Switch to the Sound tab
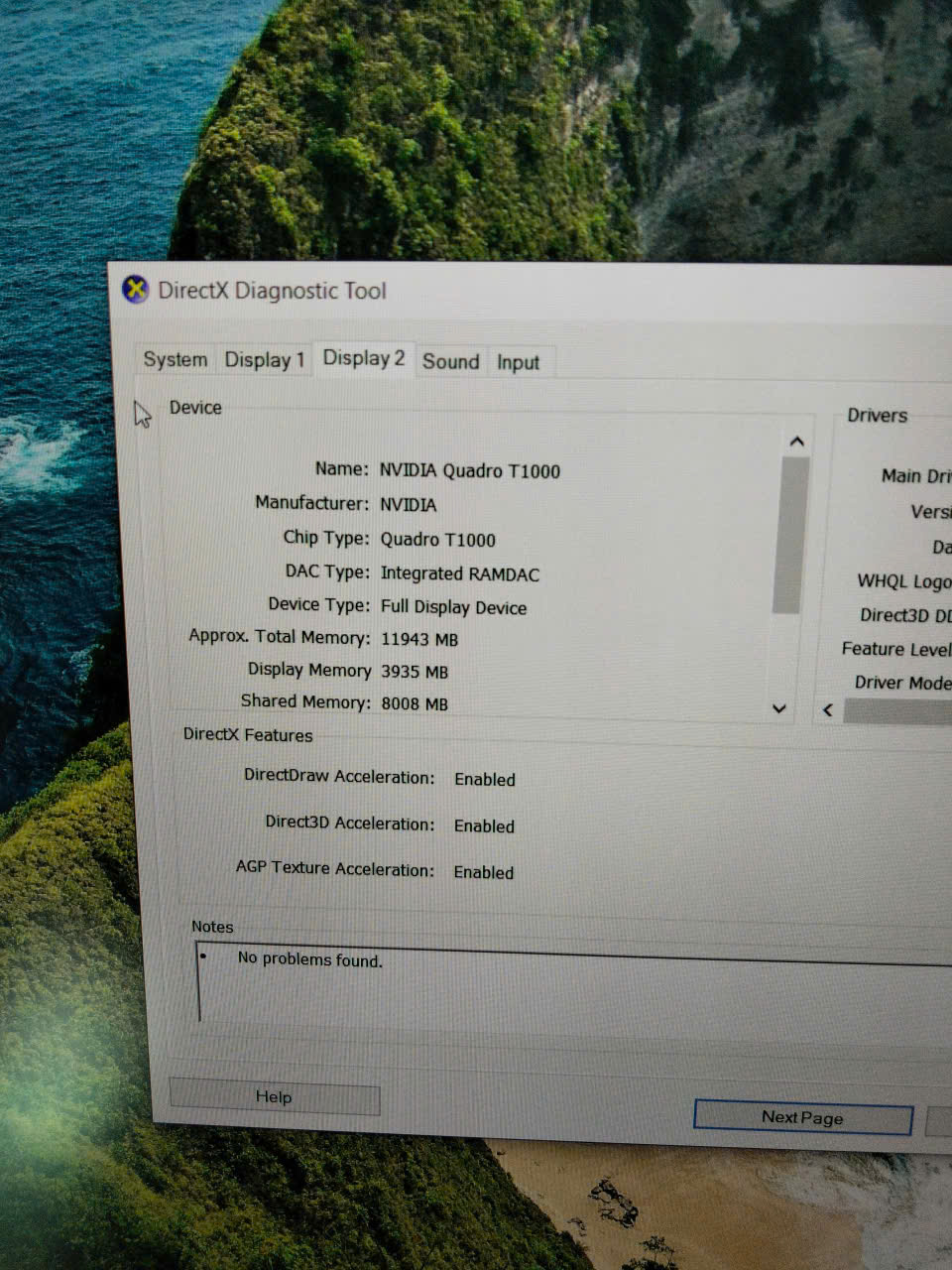The height and width of the screenshot is (1270, 952). click(x=451, y=361)
